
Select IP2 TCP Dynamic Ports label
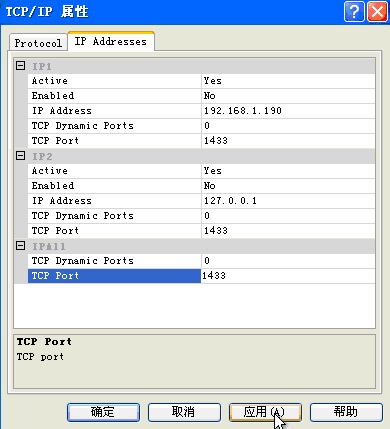[114, 216]
